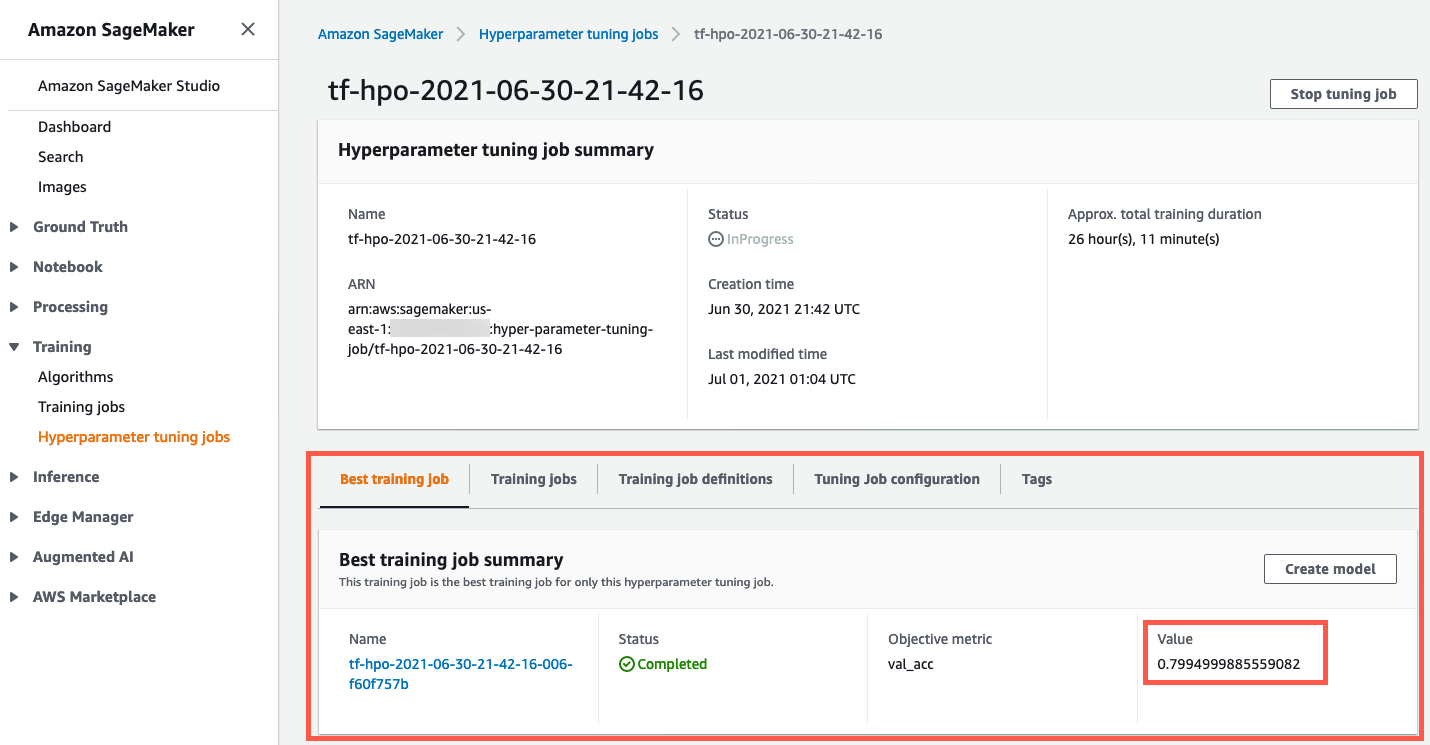Click the job name under Name in summary
The image size is (1430, 745).
tap(442, 239)
